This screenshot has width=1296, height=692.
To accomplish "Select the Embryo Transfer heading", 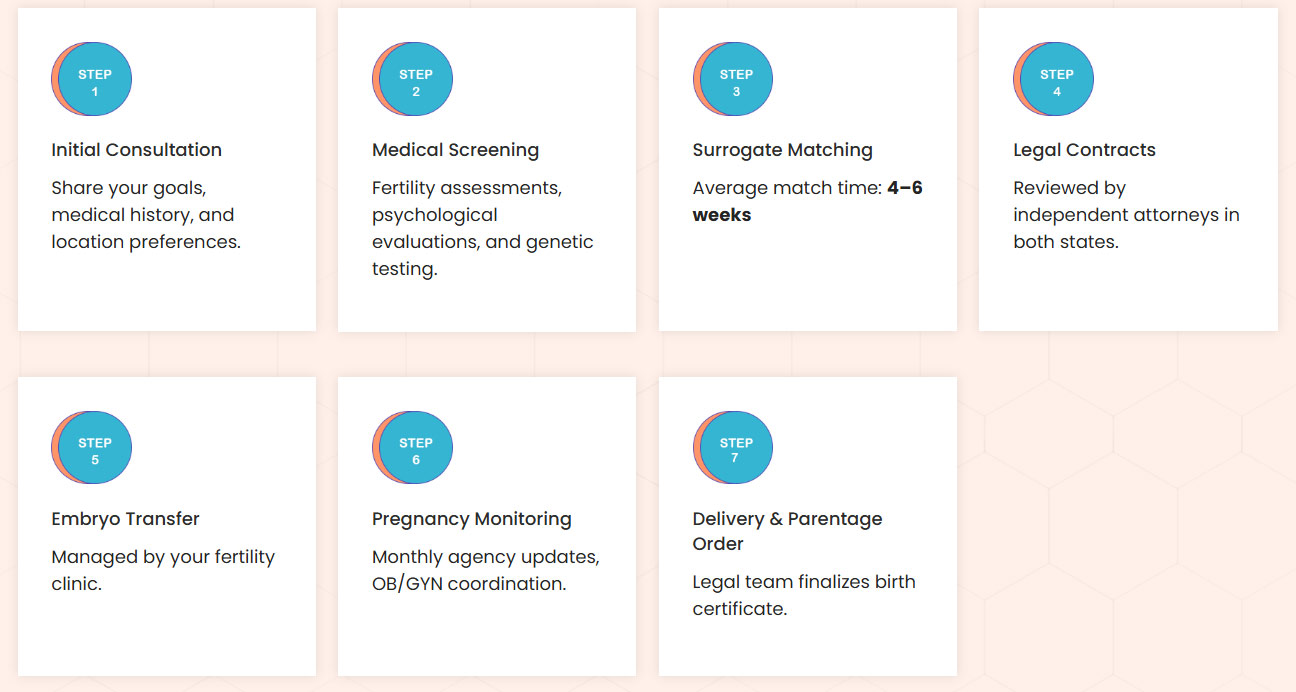I will 126,519.
